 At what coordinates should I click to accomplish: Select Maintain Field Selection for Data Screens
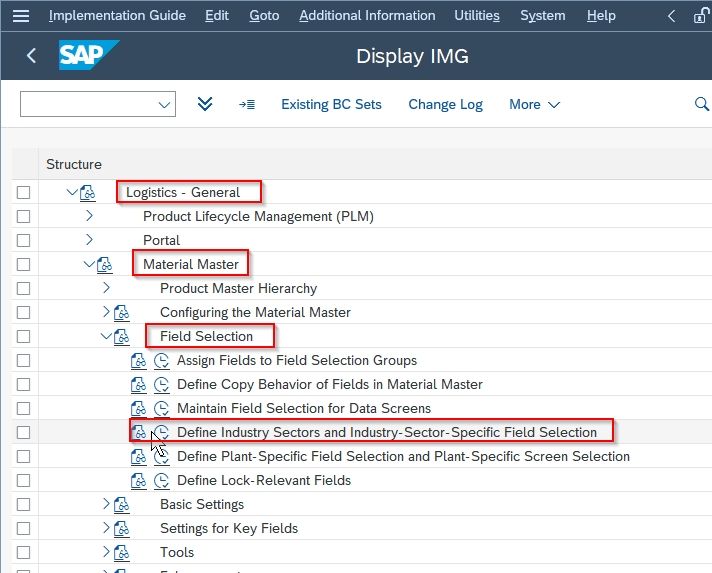point(304,409)
